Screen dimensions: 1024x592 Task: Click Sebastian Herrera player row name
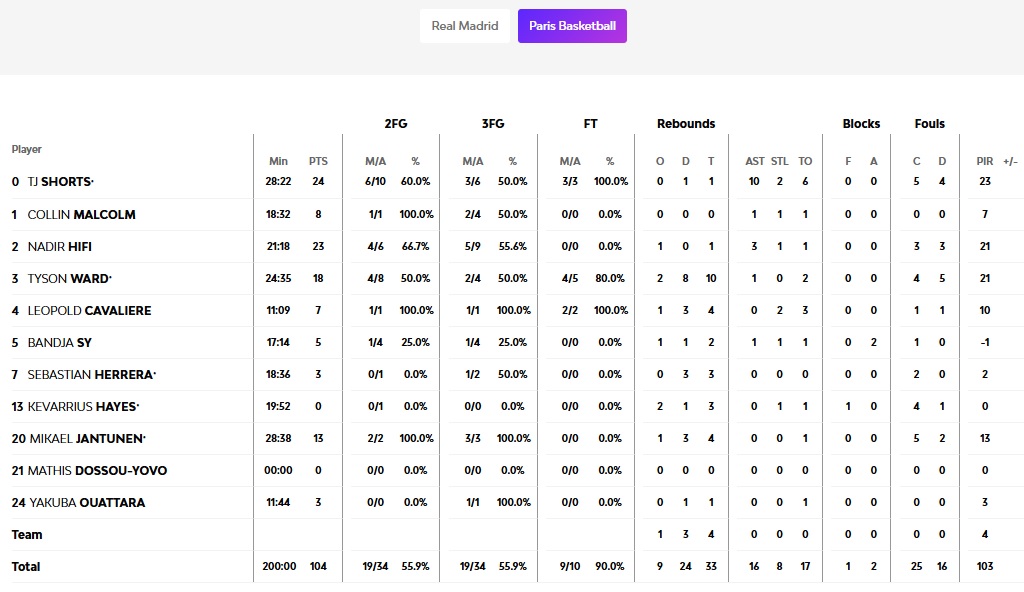click(91, 374)
